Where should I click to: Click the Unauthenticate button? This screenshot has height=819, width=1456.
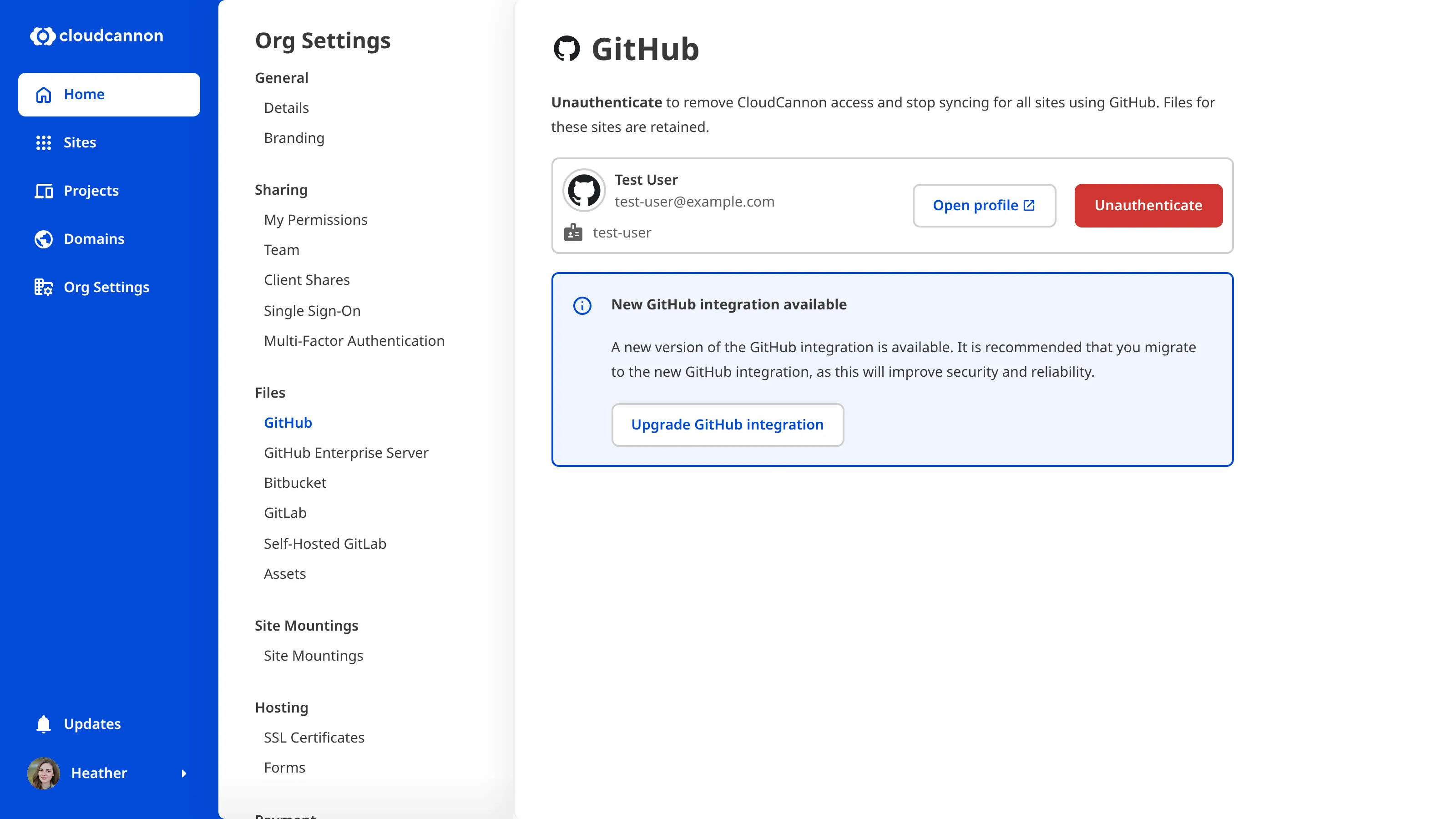coord(1148,205)
